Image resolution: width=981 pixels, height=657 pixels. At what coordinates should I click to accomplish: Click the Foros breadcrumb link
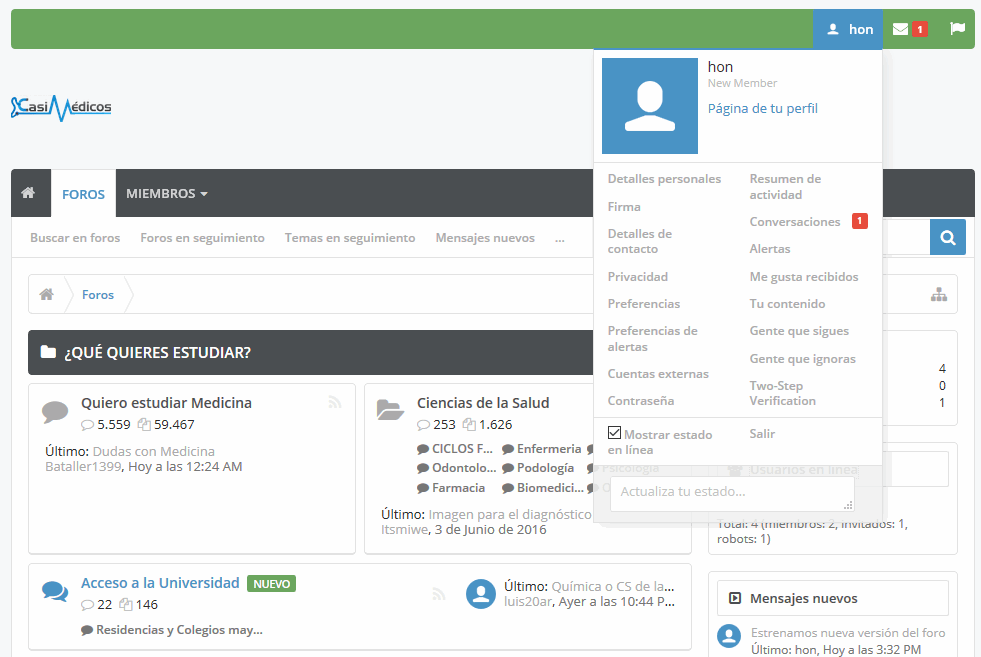[98, 295]
